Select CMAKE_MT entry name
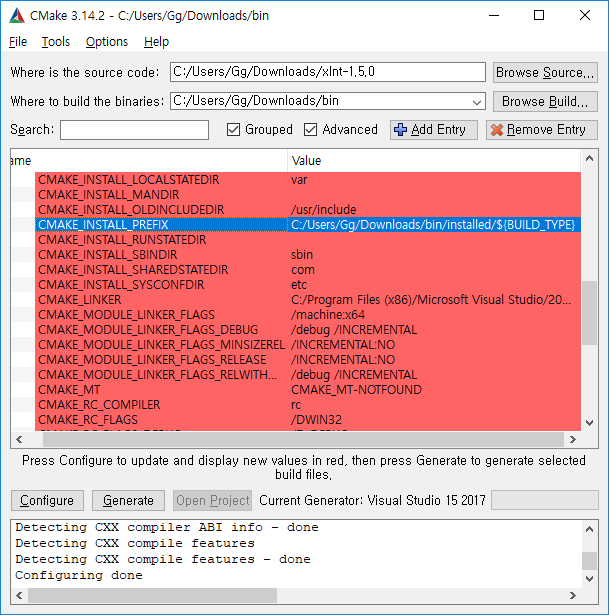This screenshot has height=615, width=609. [69, 389]
